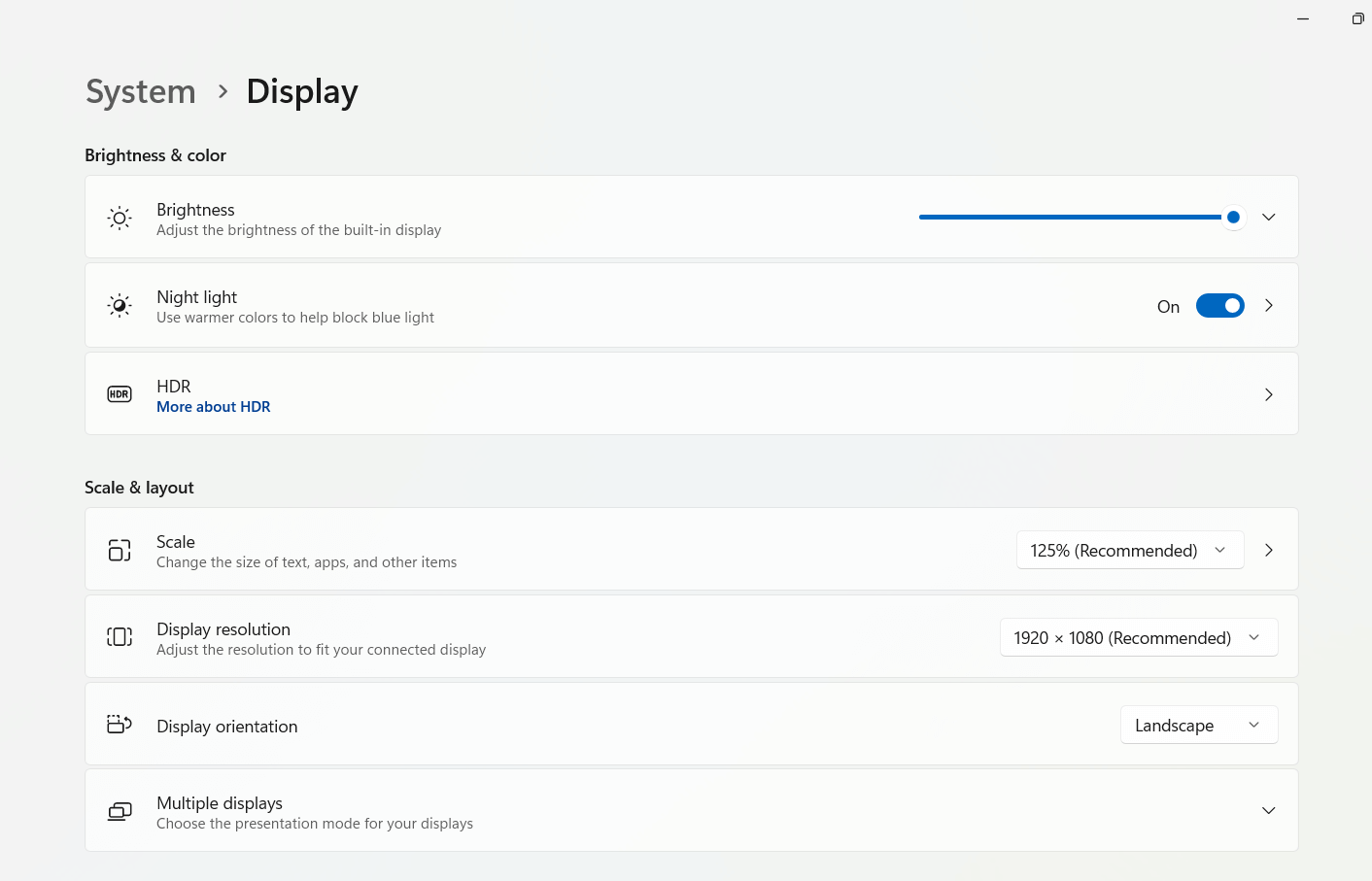Click the Display resolution icon
The width and height of the screenshot is (1372, 881).
(120, 637)
